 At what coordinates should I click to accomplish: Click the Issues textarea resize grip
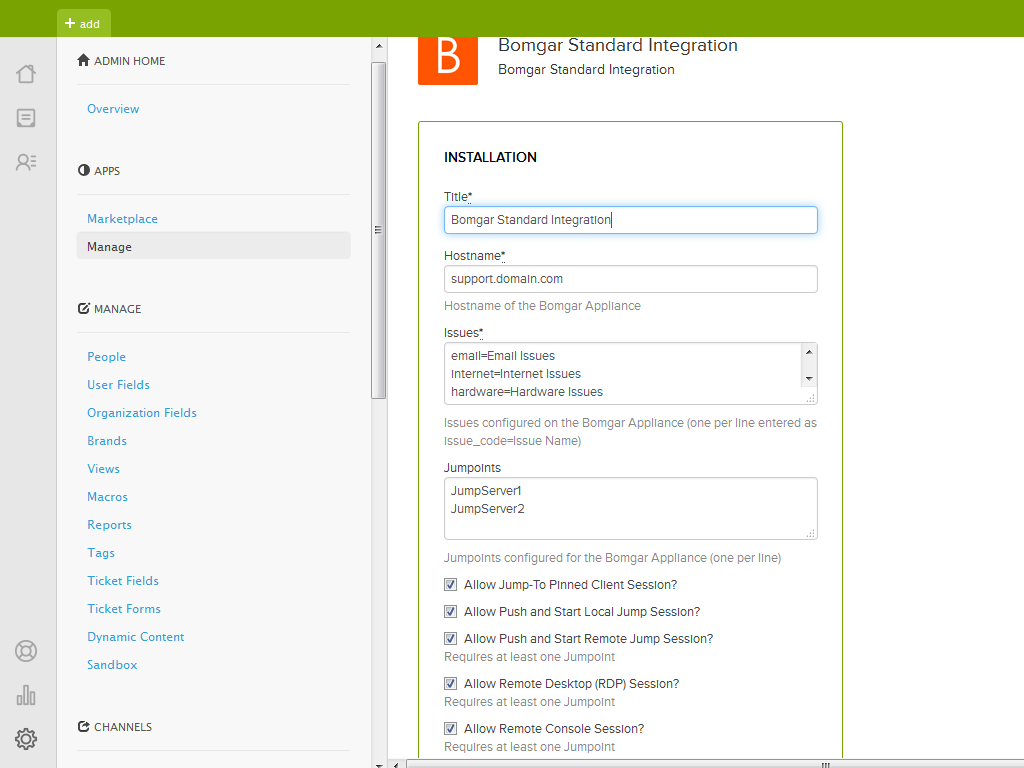pos(810,398)
